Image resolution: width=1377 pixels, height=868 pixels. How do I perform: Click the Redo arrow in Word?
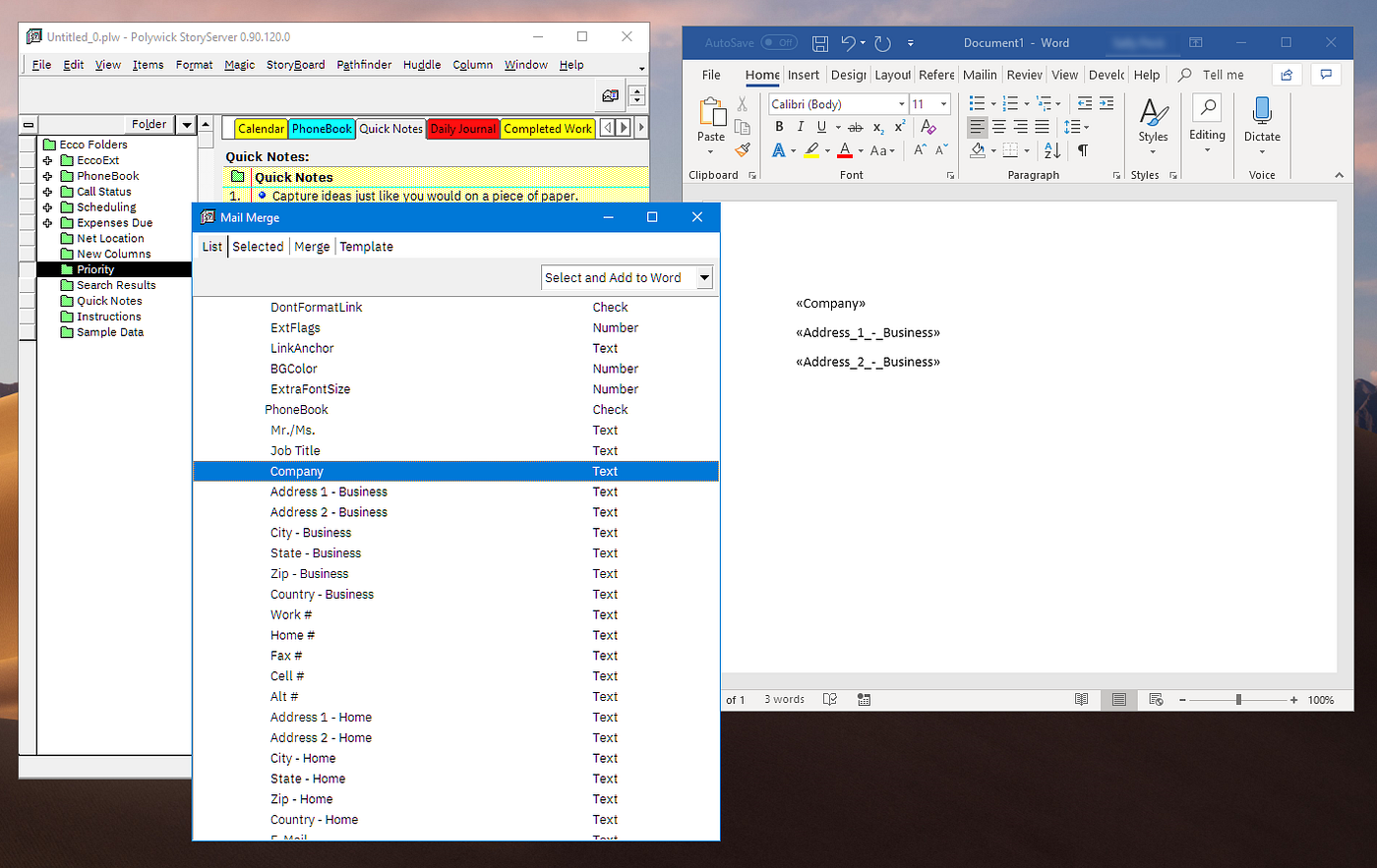882,43
